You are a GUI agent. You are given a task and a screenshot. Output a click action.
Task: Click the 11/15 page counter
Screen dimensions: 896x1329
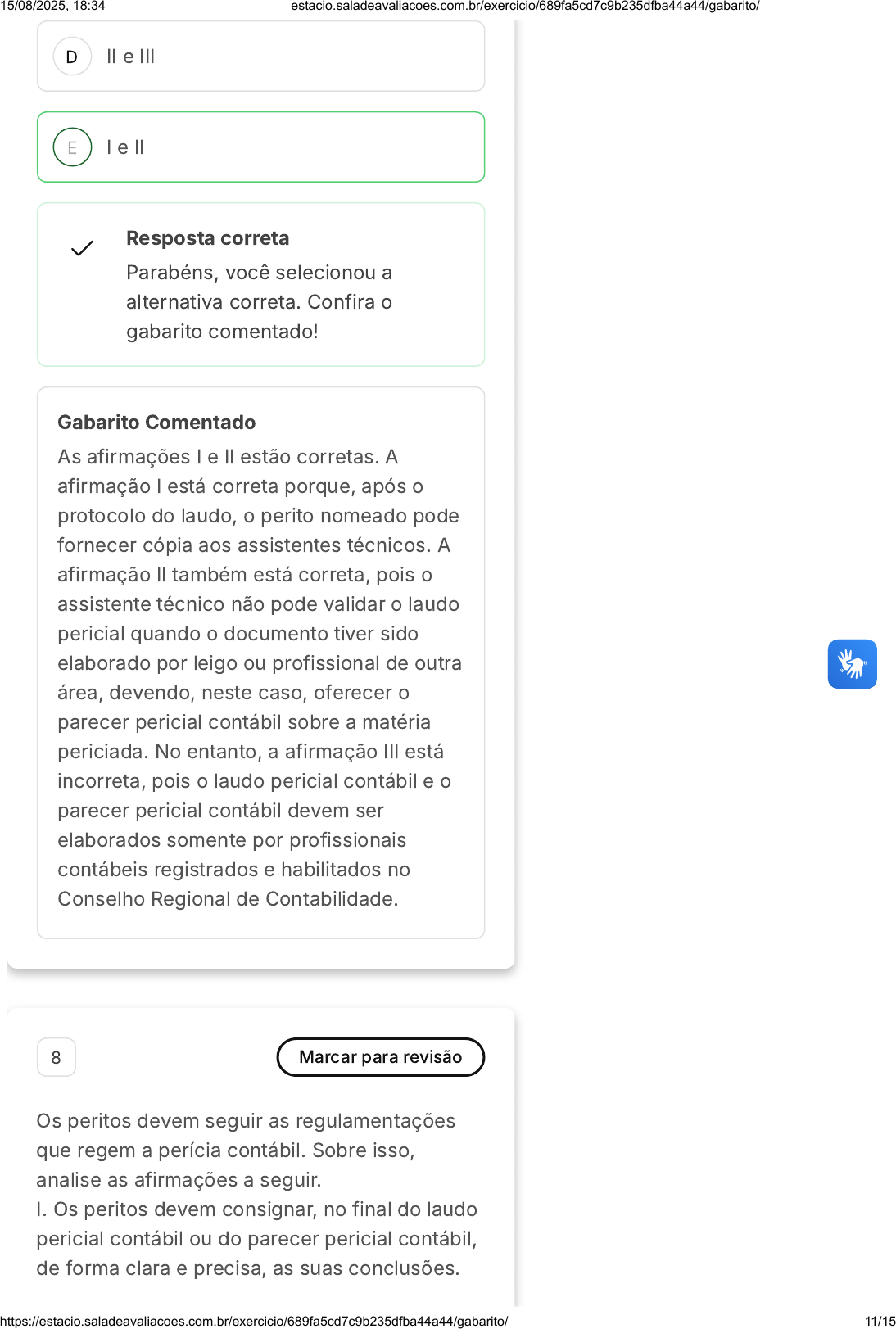[x=880, y=1321]
